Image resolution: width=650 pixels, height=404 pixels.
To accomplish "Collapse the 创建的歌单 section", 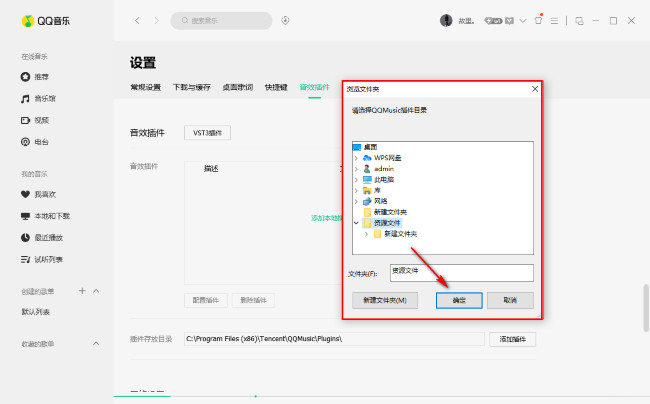I will point(96,291).
